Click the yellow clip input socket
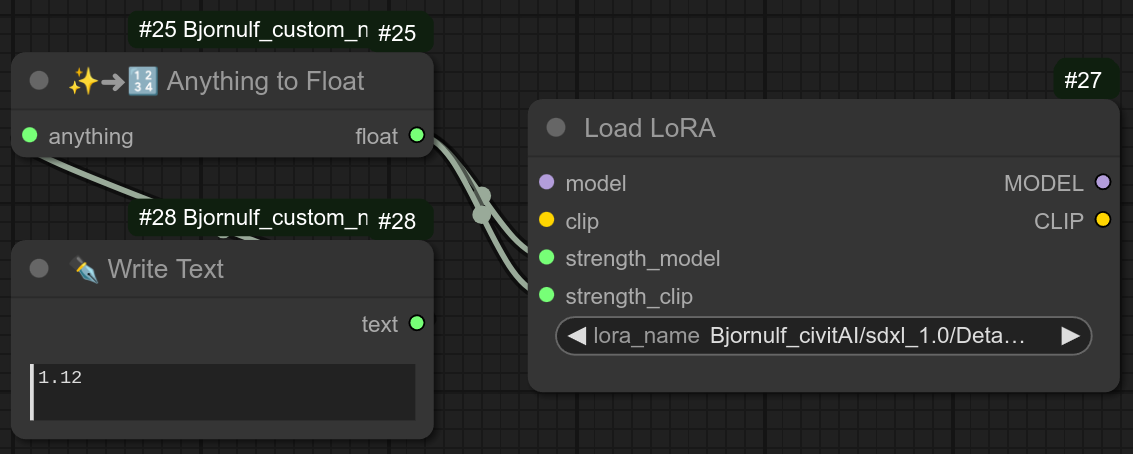This screenshot has width=1133, height=454. point(546,219)
